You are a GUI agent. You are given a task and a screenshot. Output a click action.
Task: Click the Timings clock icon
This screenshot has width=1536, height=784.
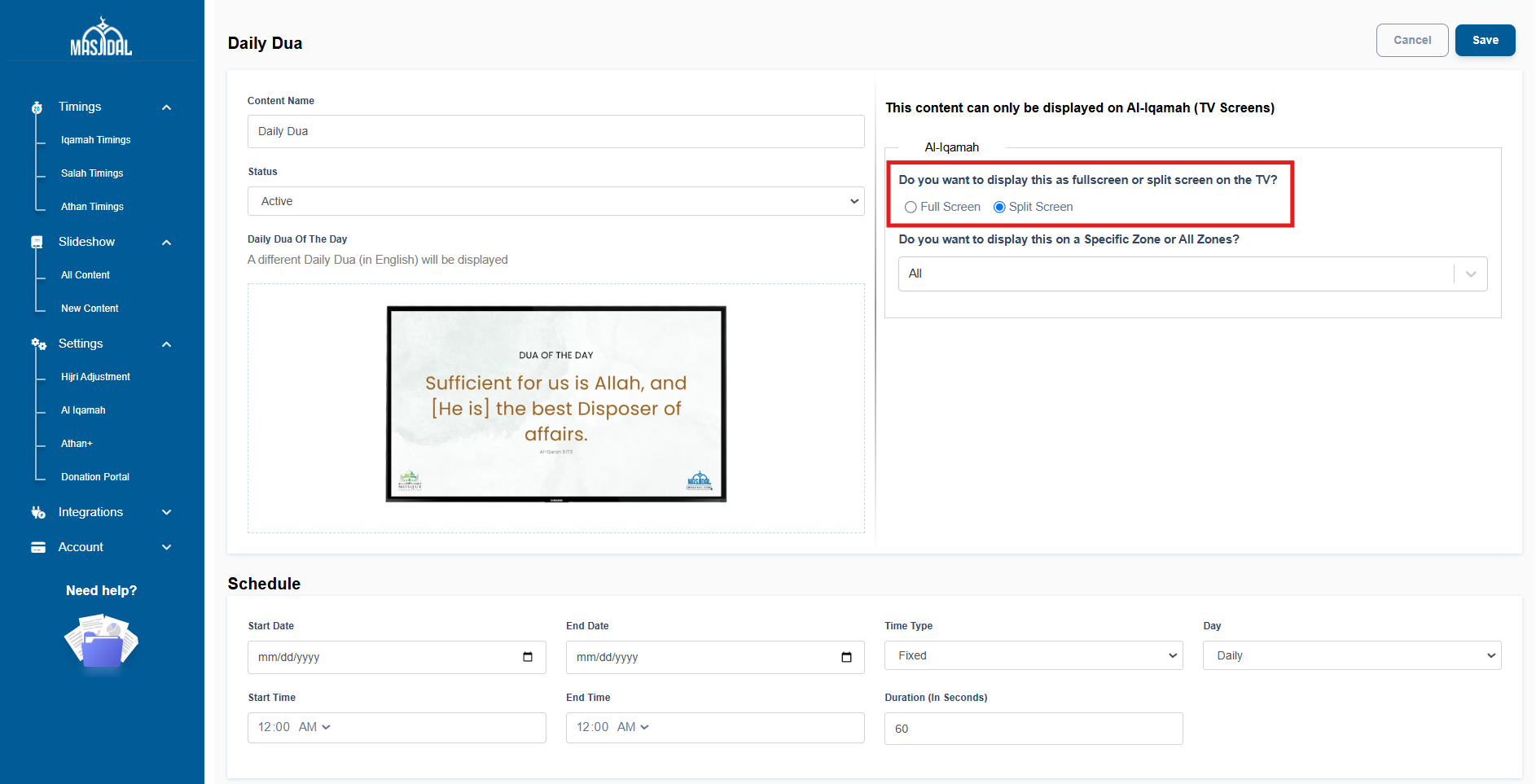point(37,107)
